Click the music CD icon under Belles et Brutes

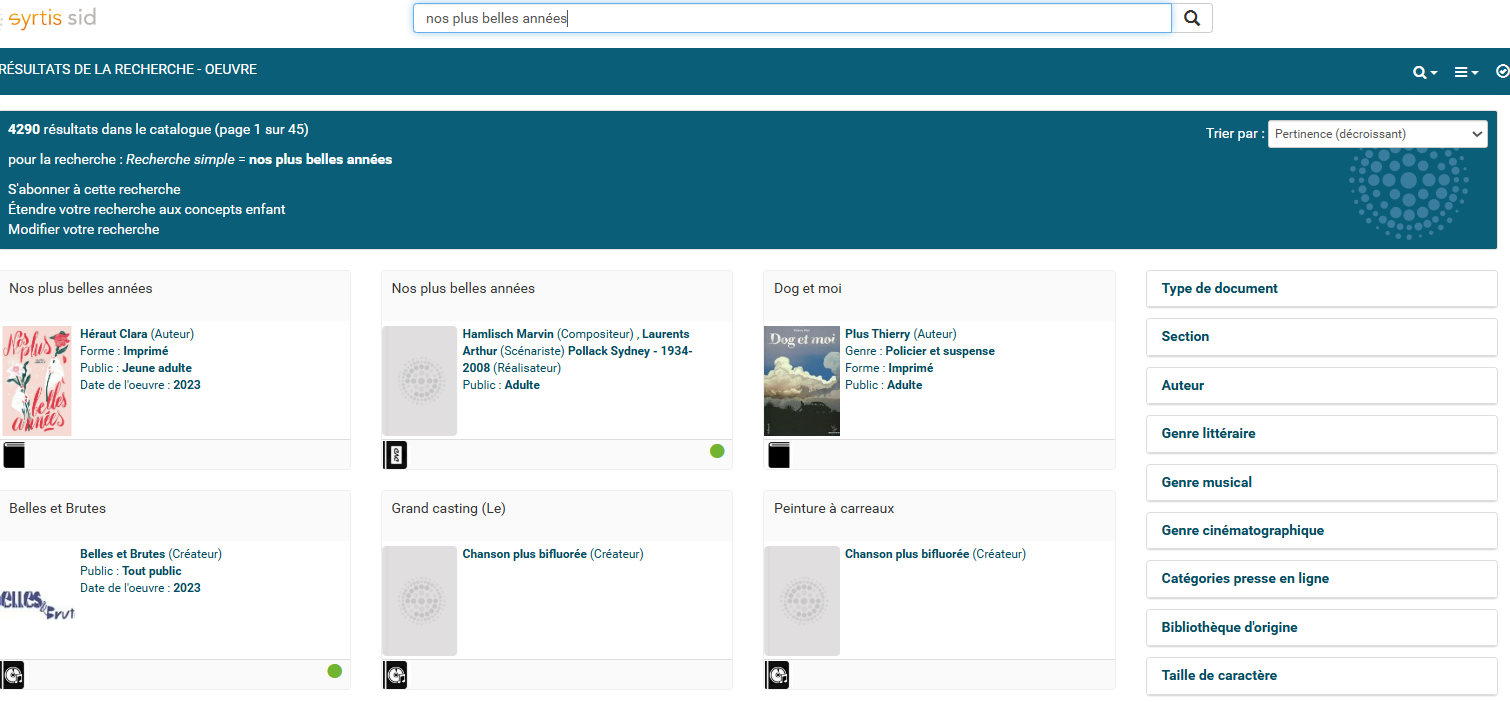click(x=13, y=675)
